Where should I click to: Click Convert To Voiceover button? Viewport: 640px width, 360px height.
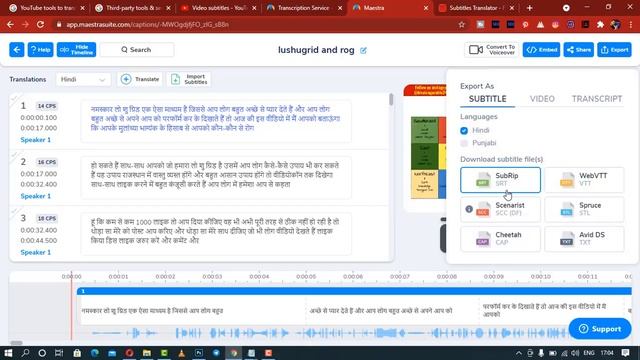click(491, 50)
